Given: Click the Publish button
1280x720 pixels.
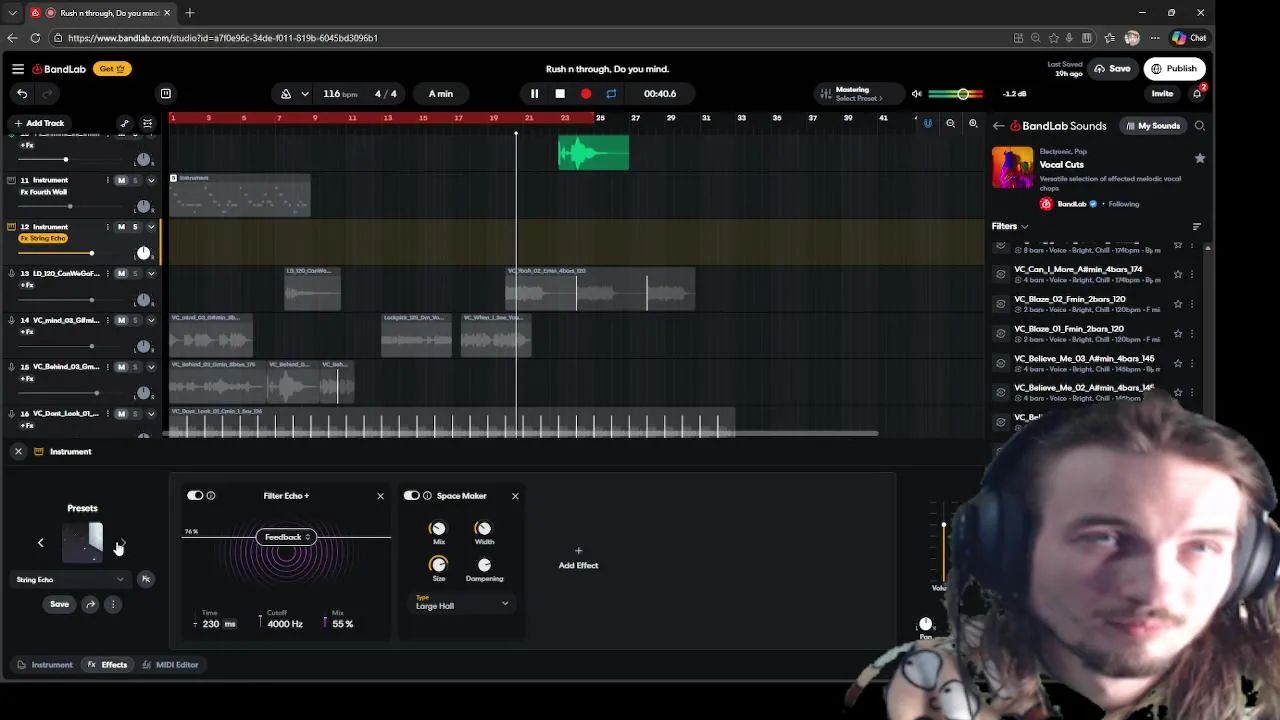Looking at the screenshot, I should tap(1174, 69).
